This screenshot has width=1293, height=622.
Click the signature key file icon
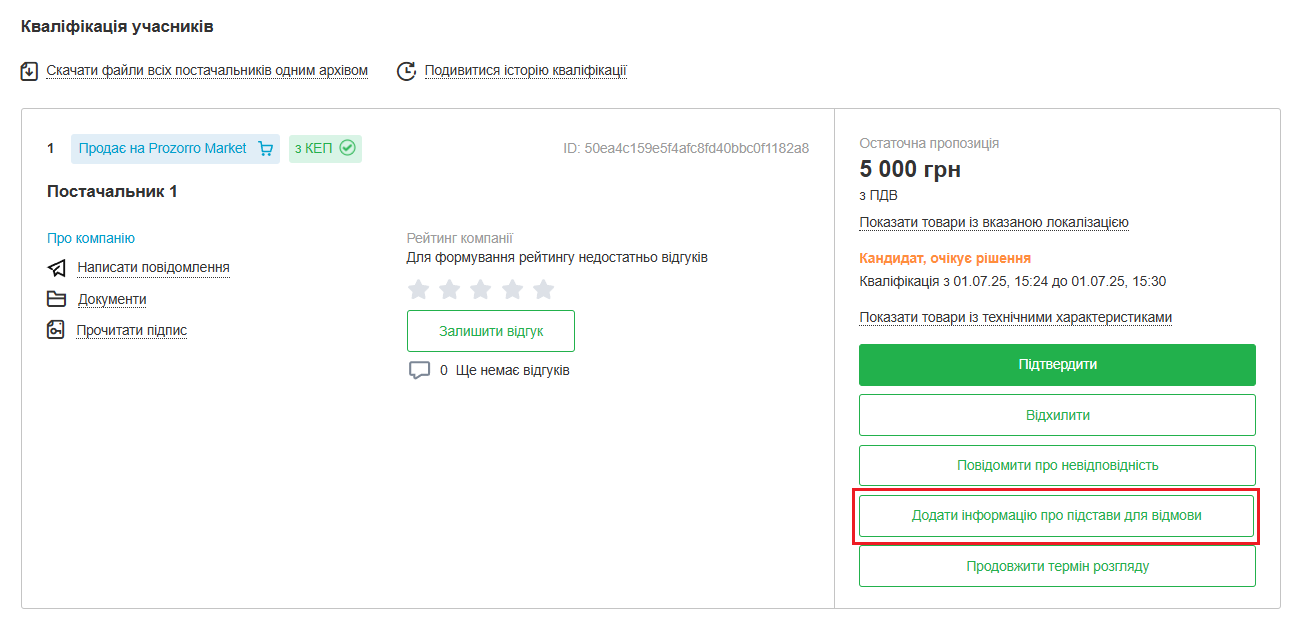57,330
